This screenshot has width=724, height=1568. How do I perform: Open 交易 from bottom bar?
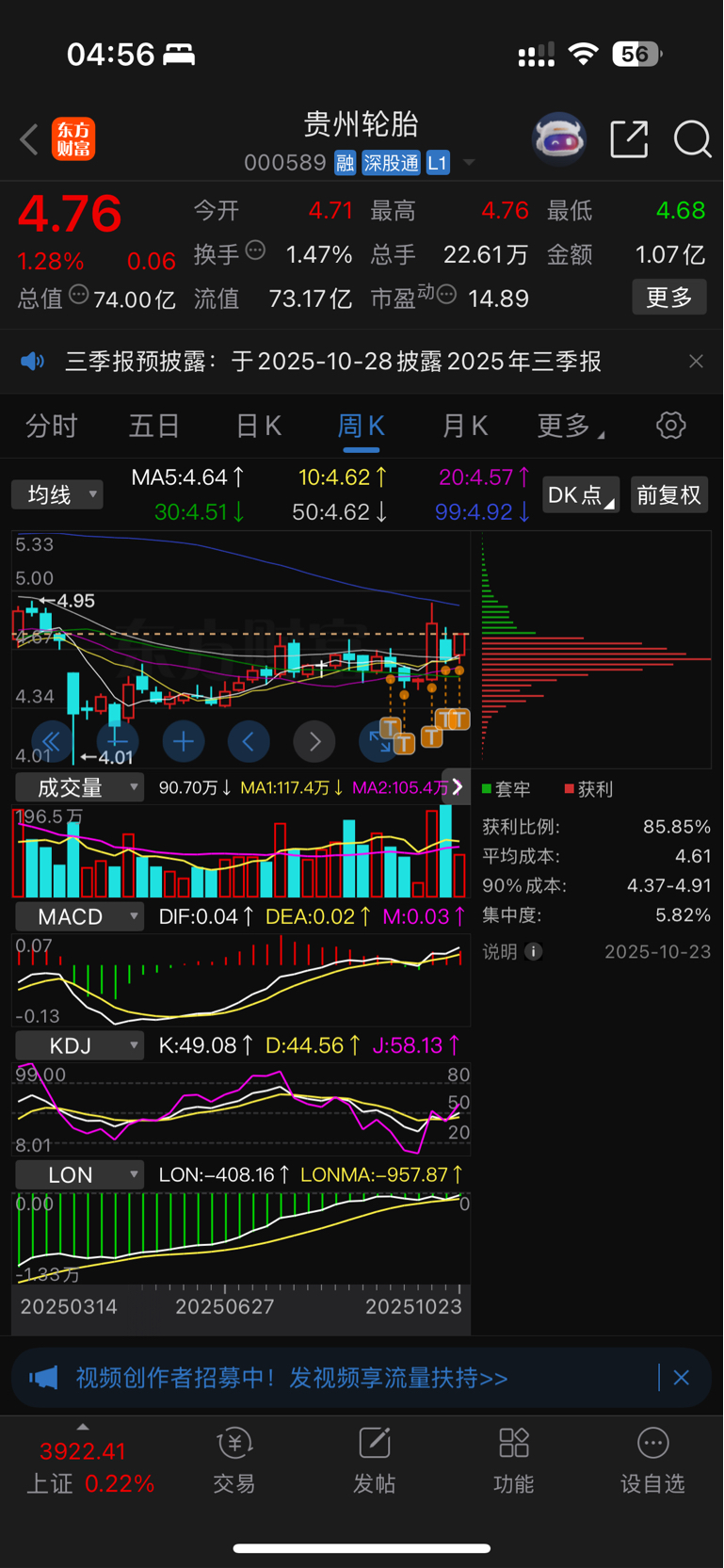(x=234, y=1461)
